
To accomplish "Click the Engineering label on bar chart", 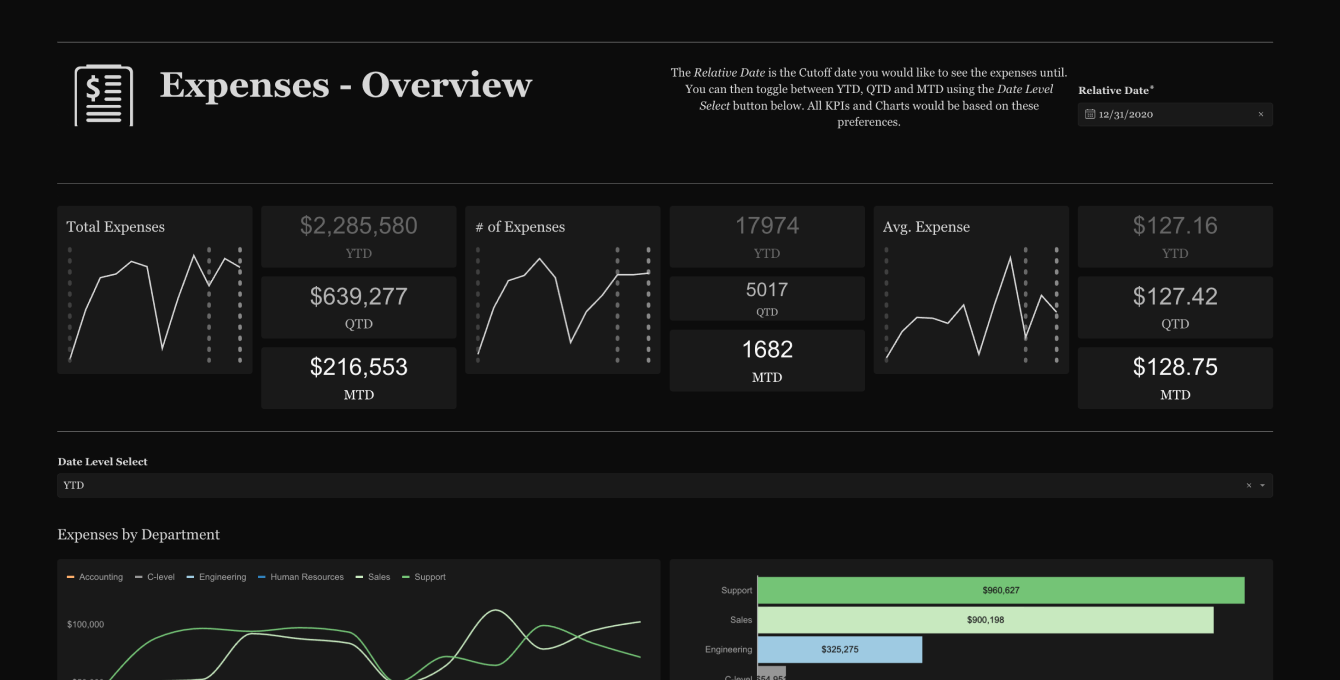I will point(728,650).
